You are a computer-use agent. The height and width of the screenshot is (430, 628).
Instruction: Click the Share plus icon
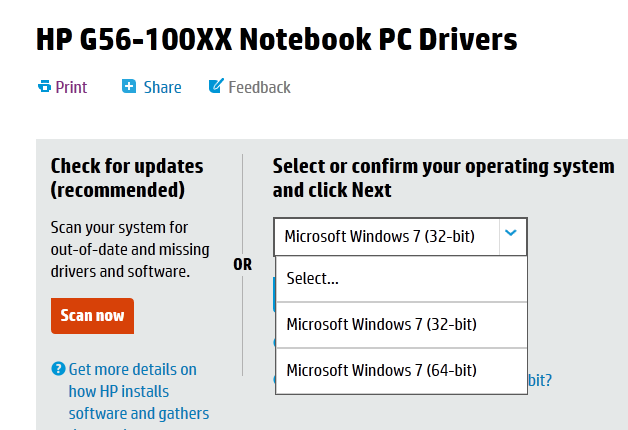click(129, 87)
